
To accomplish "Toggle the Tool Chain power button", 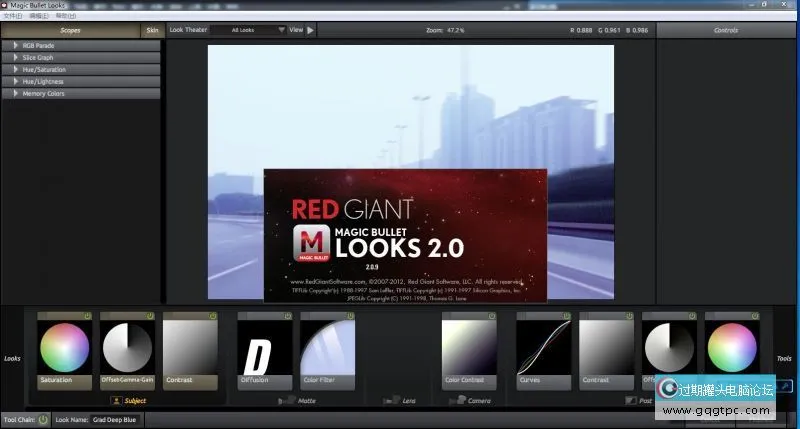I will 43,420.
